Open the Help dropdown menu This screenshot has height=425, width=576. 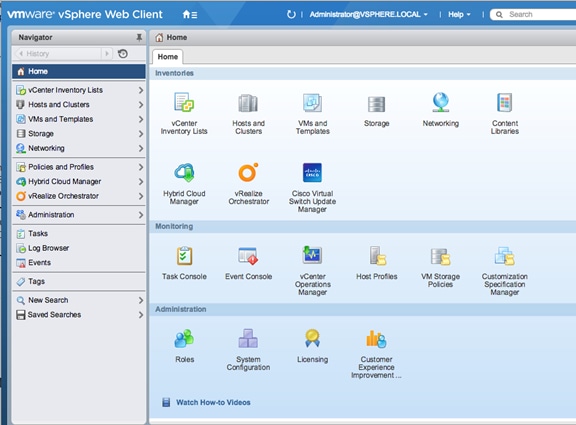click(459, 15)
